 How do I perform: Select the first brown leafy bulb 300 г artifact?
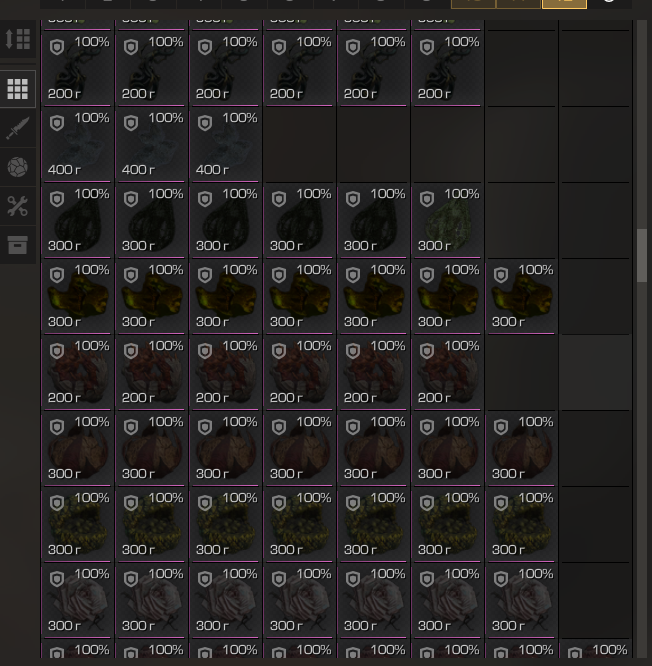pyautogui.click(x=77, y=449)
